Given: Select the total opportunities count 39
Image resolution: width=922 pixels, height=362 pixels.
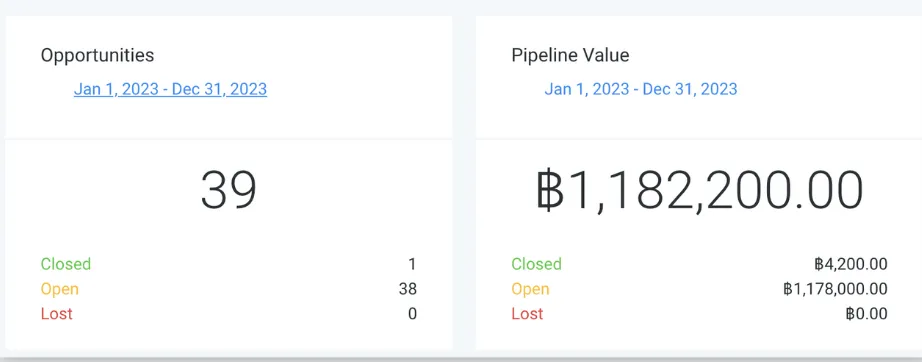Looking at the screenshot, I should point(229,190).
